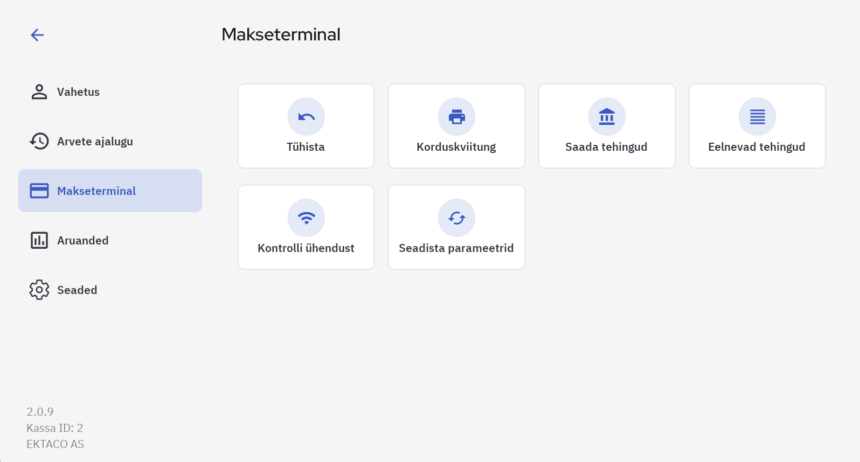Image resolution: width=860 pixels, height=462 pixels.
Task: Click the Saada tehingud bank icon
Action: click(x=607, y=117)
